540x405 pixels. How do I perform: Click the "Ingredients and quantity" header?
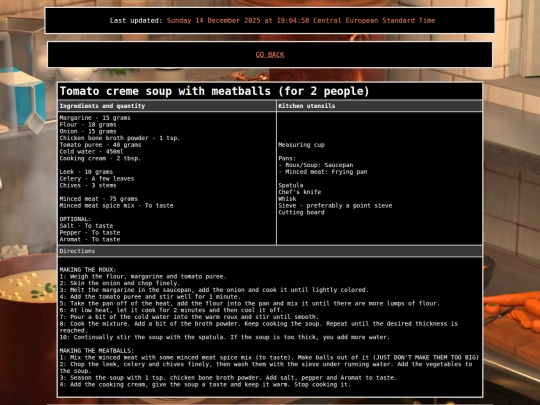click(102, 106)
